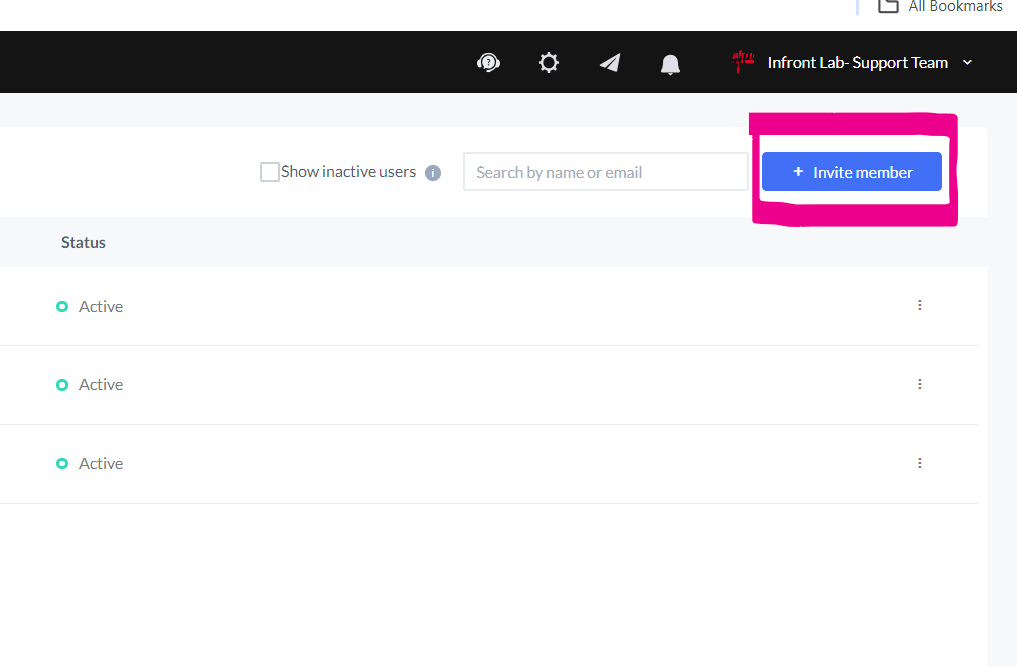Click the All Bookmarks folder icon
Viewport: 1017px width, 667px height.
[886, 7]
